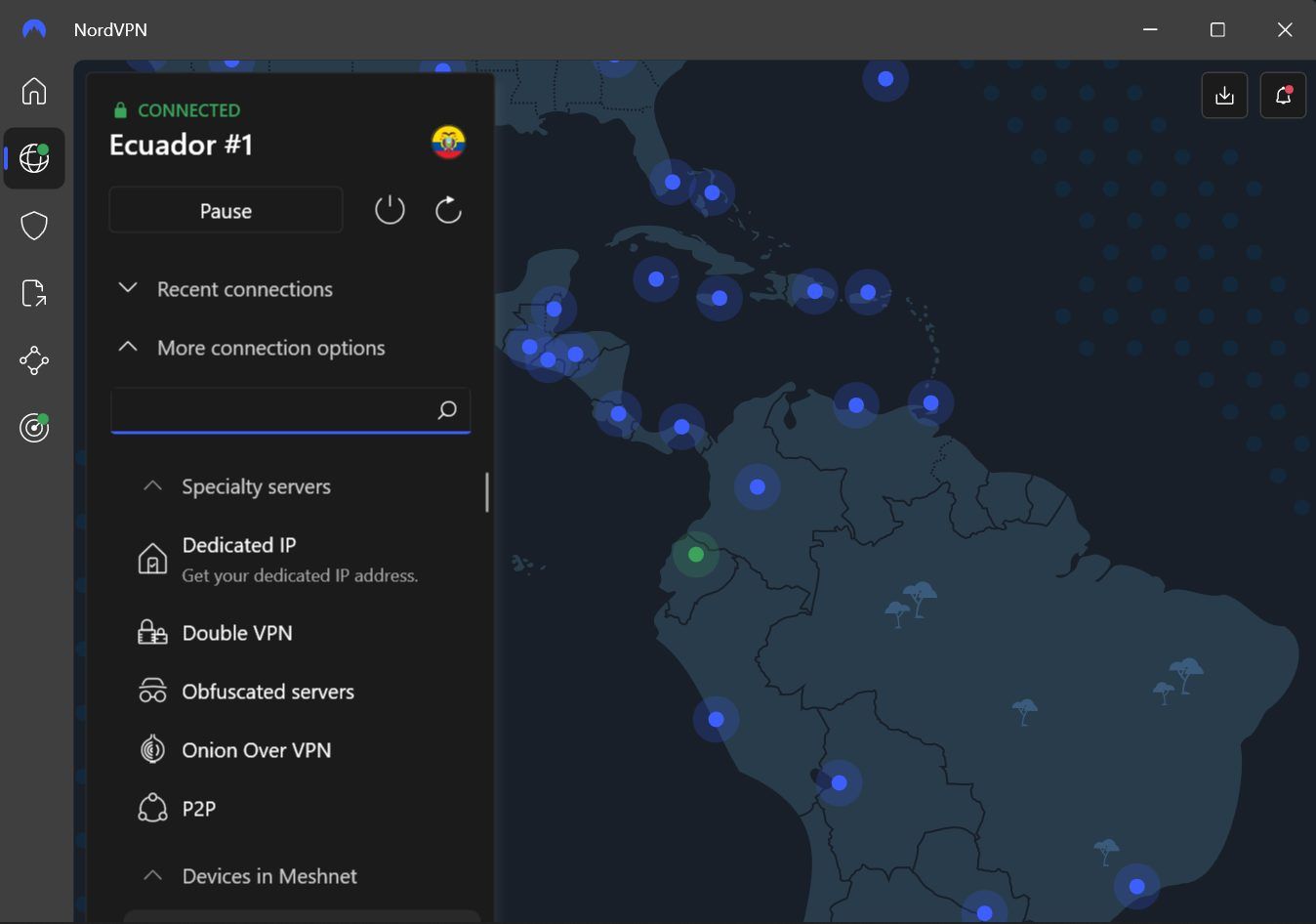Collapse the Devices in Meshnet chevron
This screenshot has height=924, width=1316.
152,875
